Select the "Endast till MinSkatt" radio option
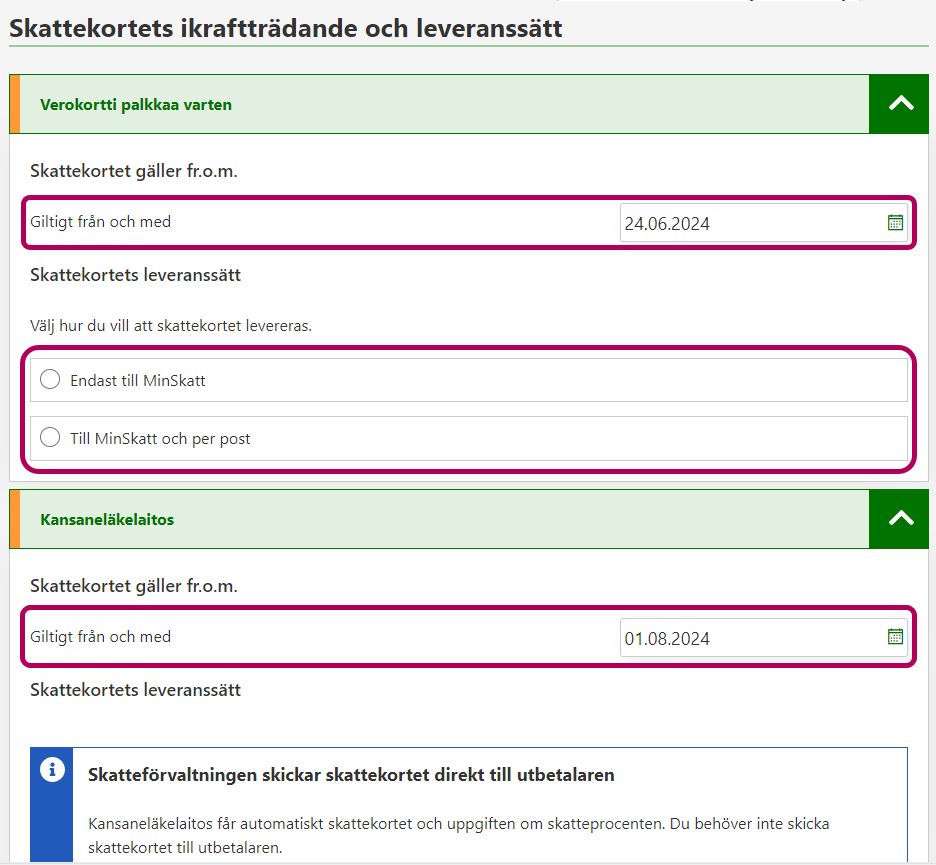The image size is (936, 865). [50, 380]
